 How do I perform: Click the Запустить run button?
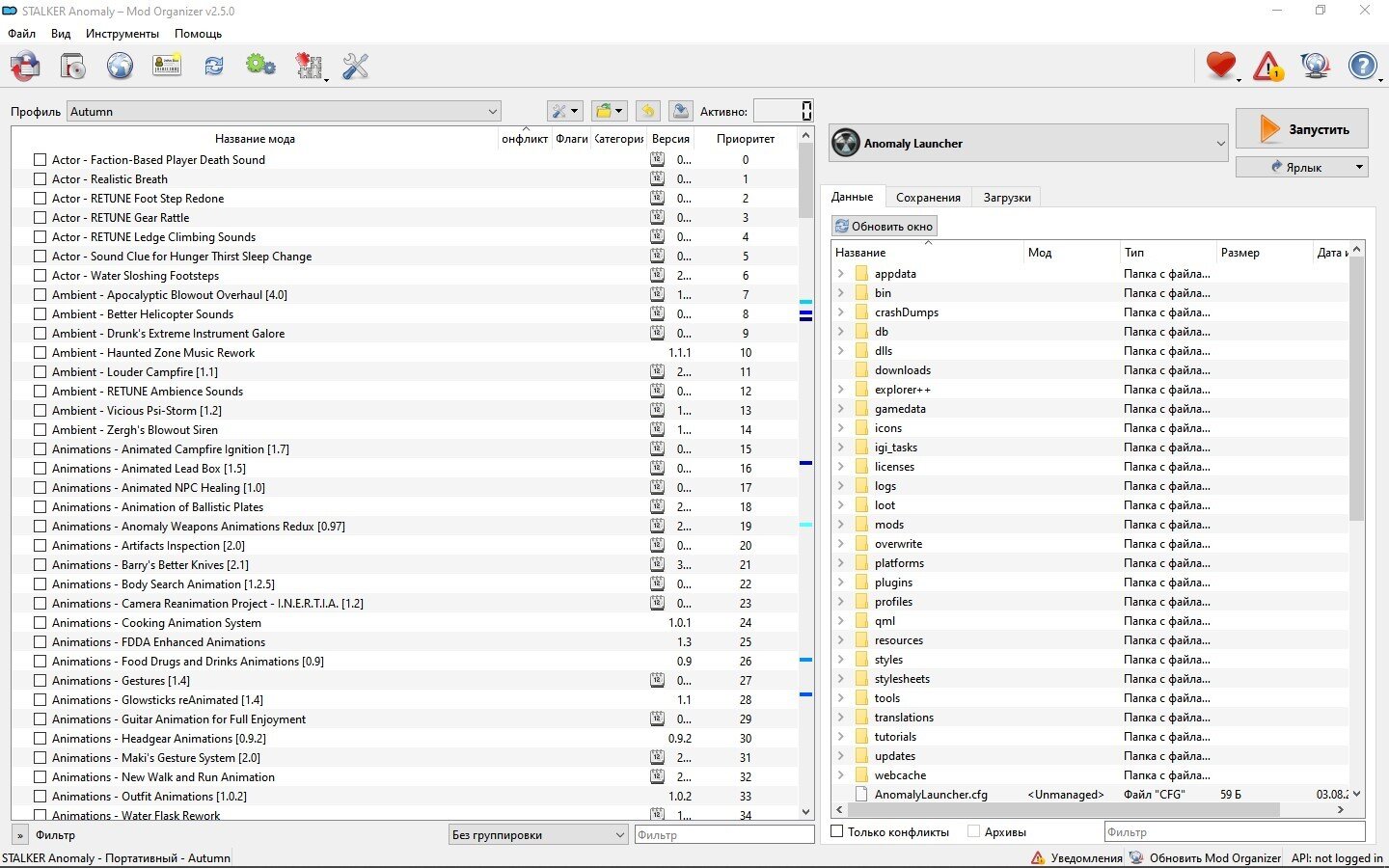1302,128
